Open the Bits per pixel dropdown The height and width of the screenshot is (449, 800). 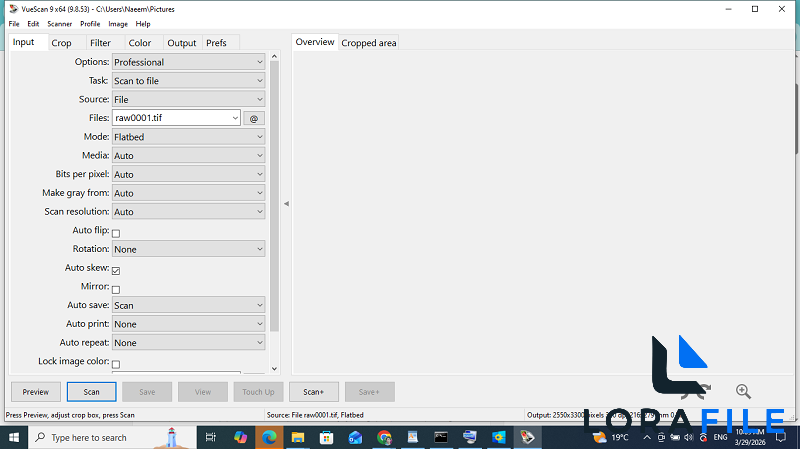[188, 174]
